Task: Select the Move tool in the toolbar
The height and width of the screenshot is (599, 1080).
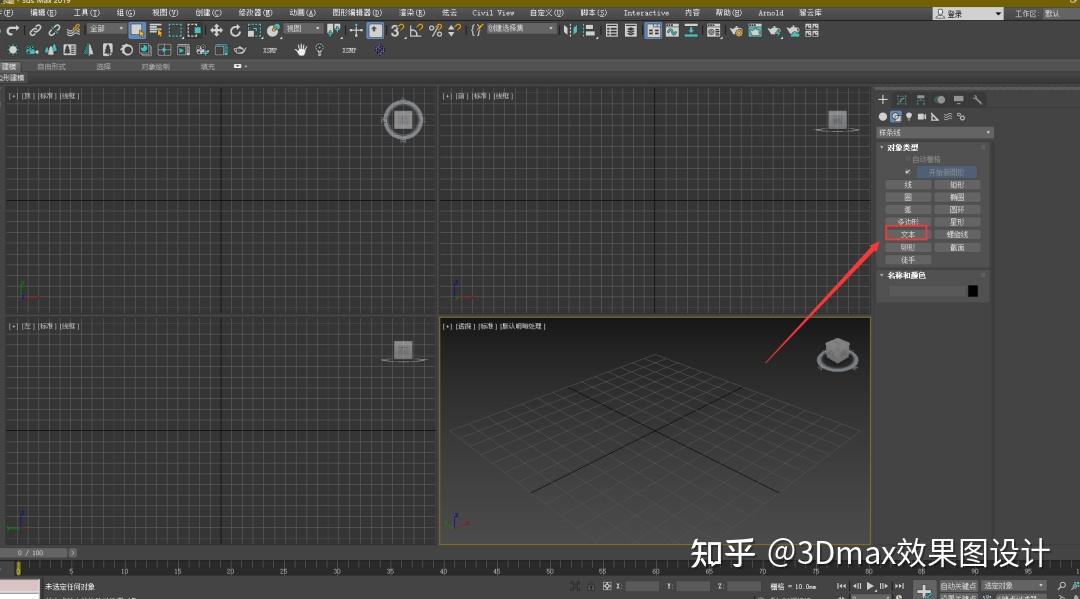Action: click(x=215, y=31)
